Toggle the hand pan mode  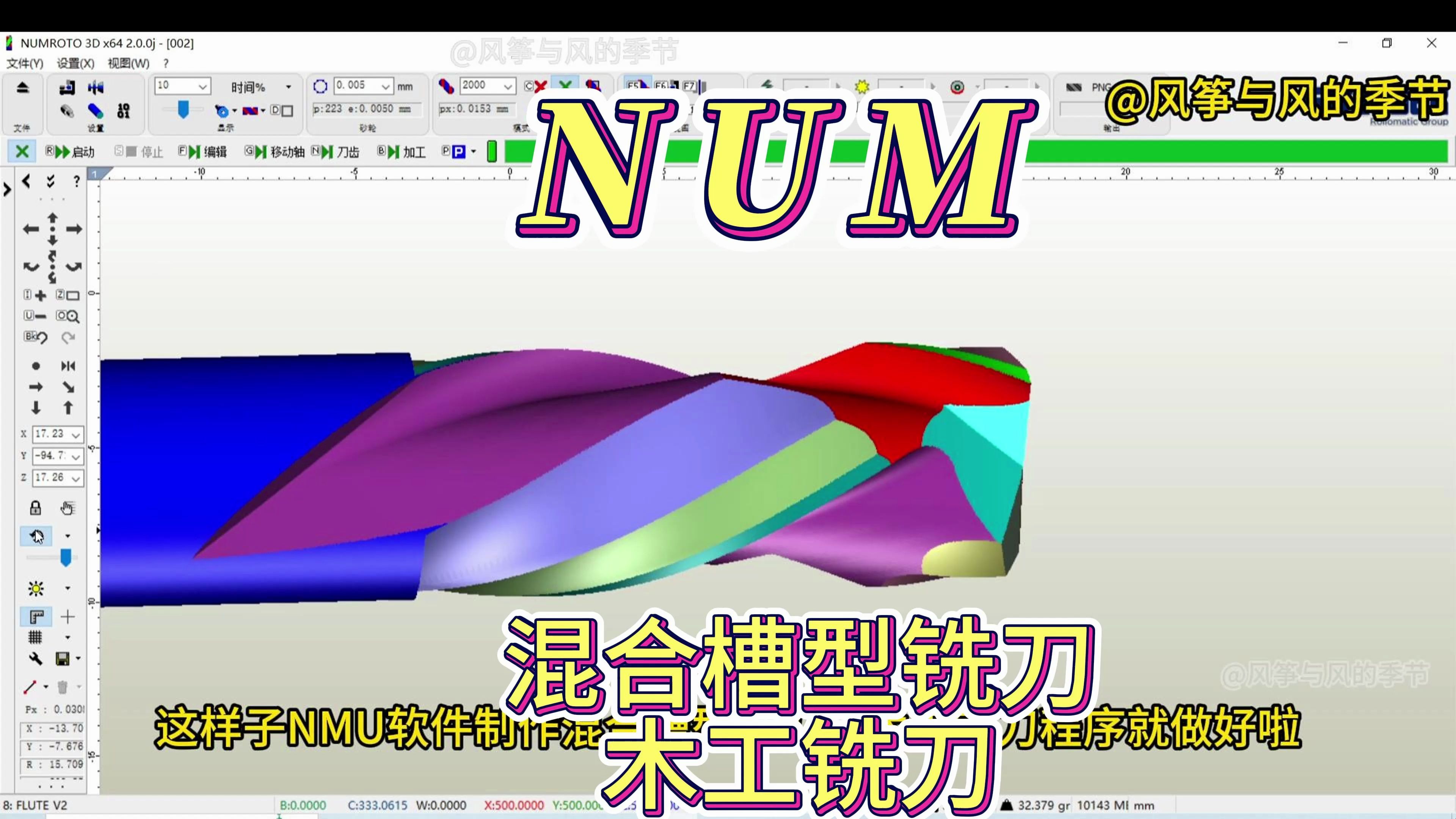tap(67, 508)
